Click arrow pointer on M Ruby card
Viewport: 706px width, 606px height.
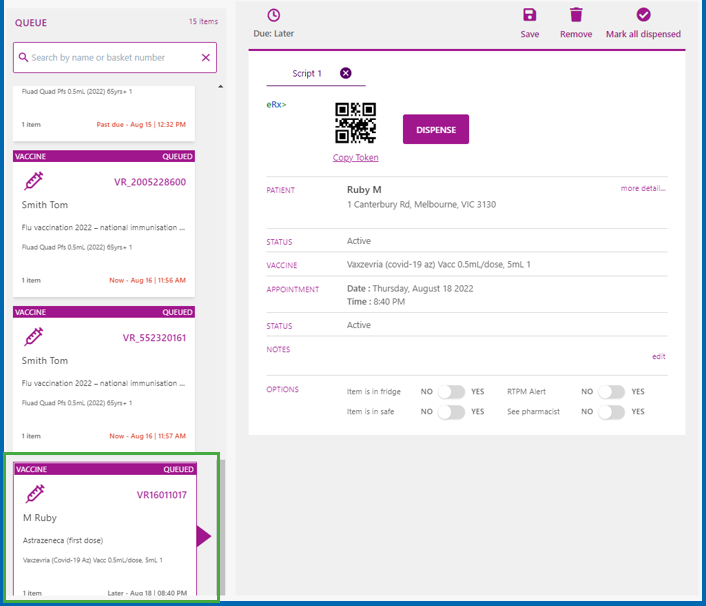[204, 536]
